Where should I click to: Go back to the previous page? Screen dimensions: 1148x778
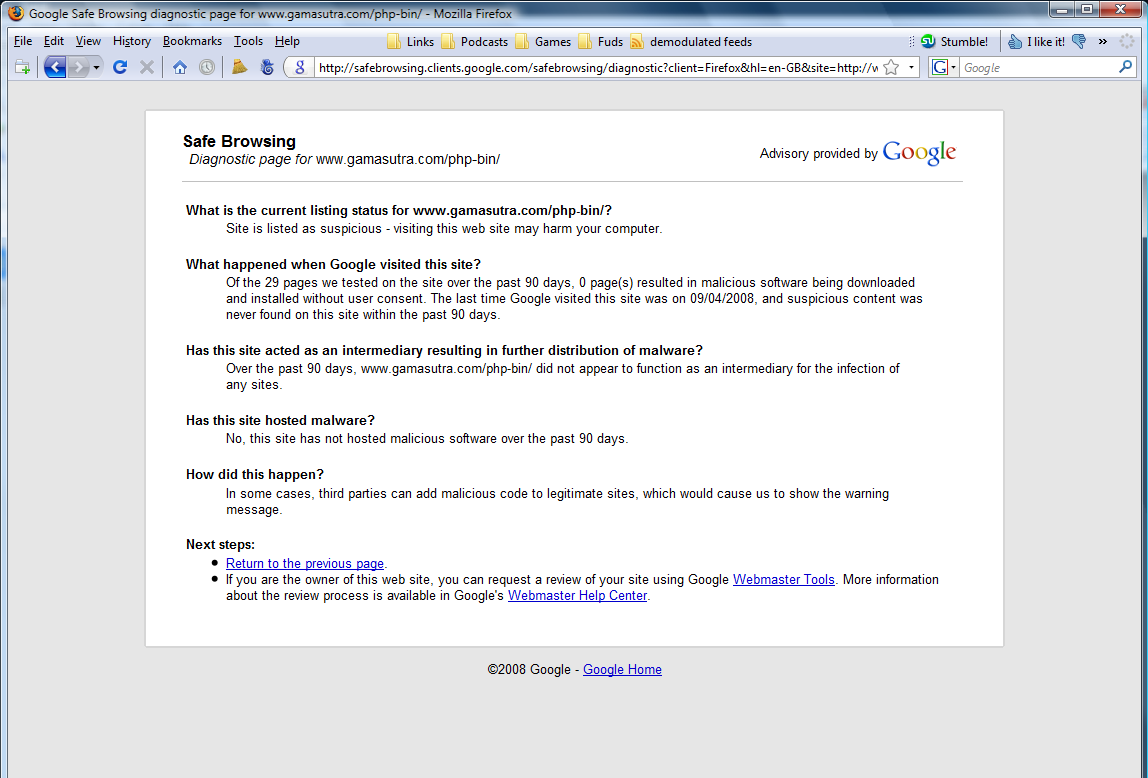[55, 67]
